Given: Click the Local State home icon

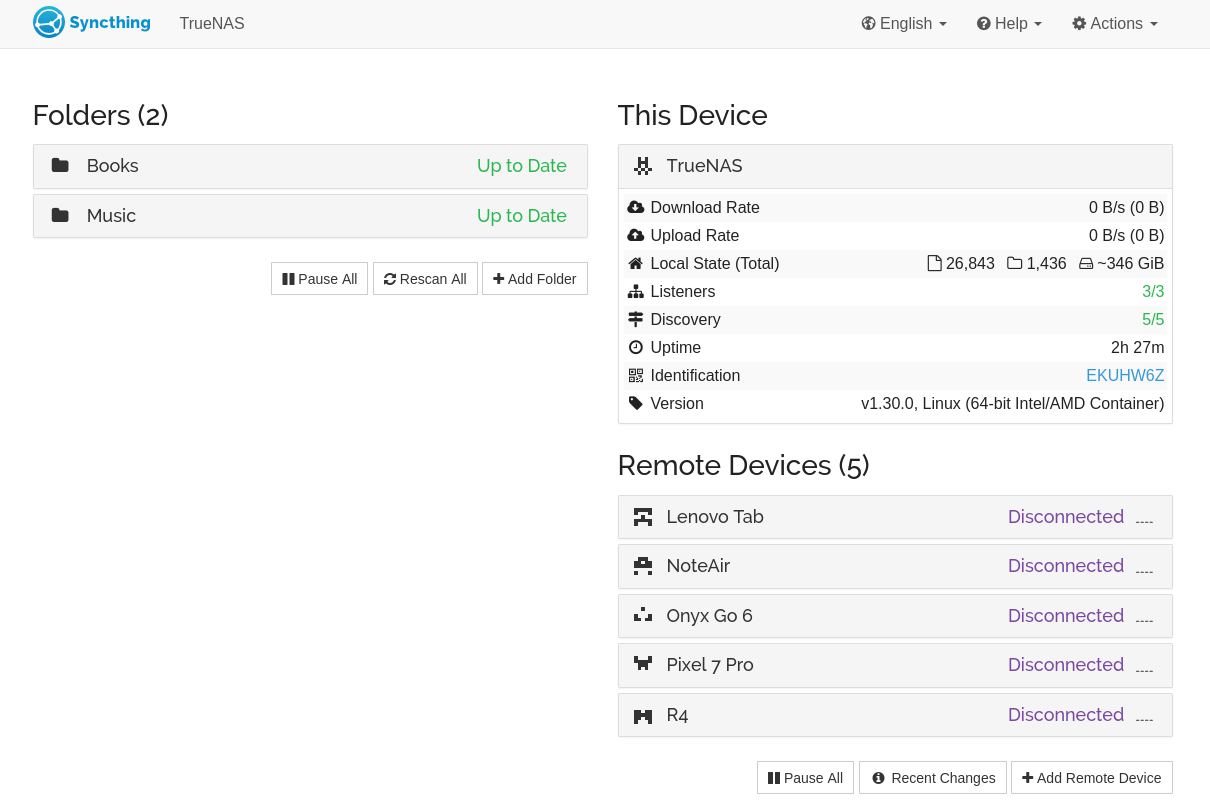Looking at the screenshot, I should pyautogui.click(x=636, y=263).
